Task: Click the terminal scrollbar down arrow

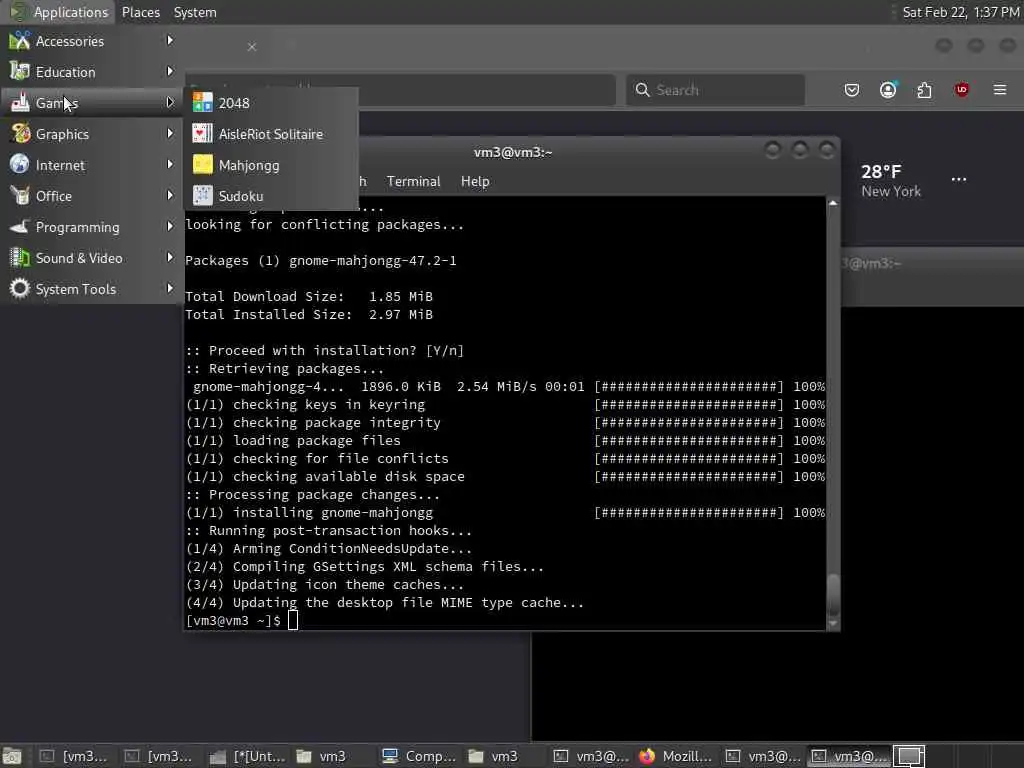Action: pos(833,624)
